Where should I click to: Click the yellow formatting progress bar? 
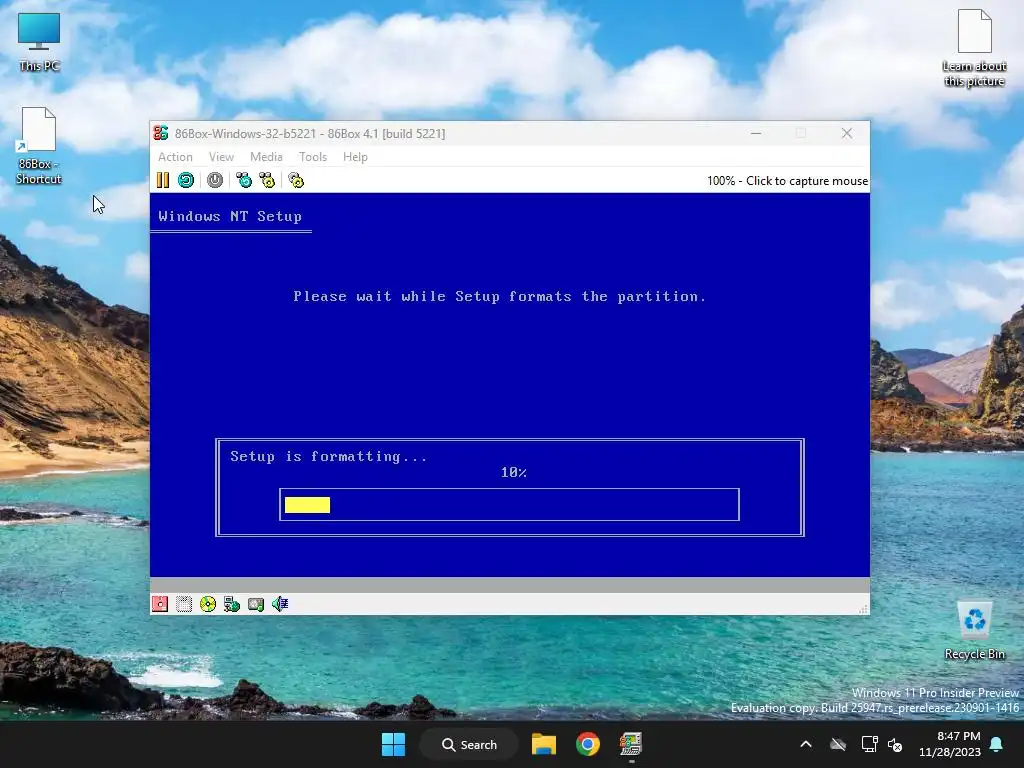(x=308, y=505)
